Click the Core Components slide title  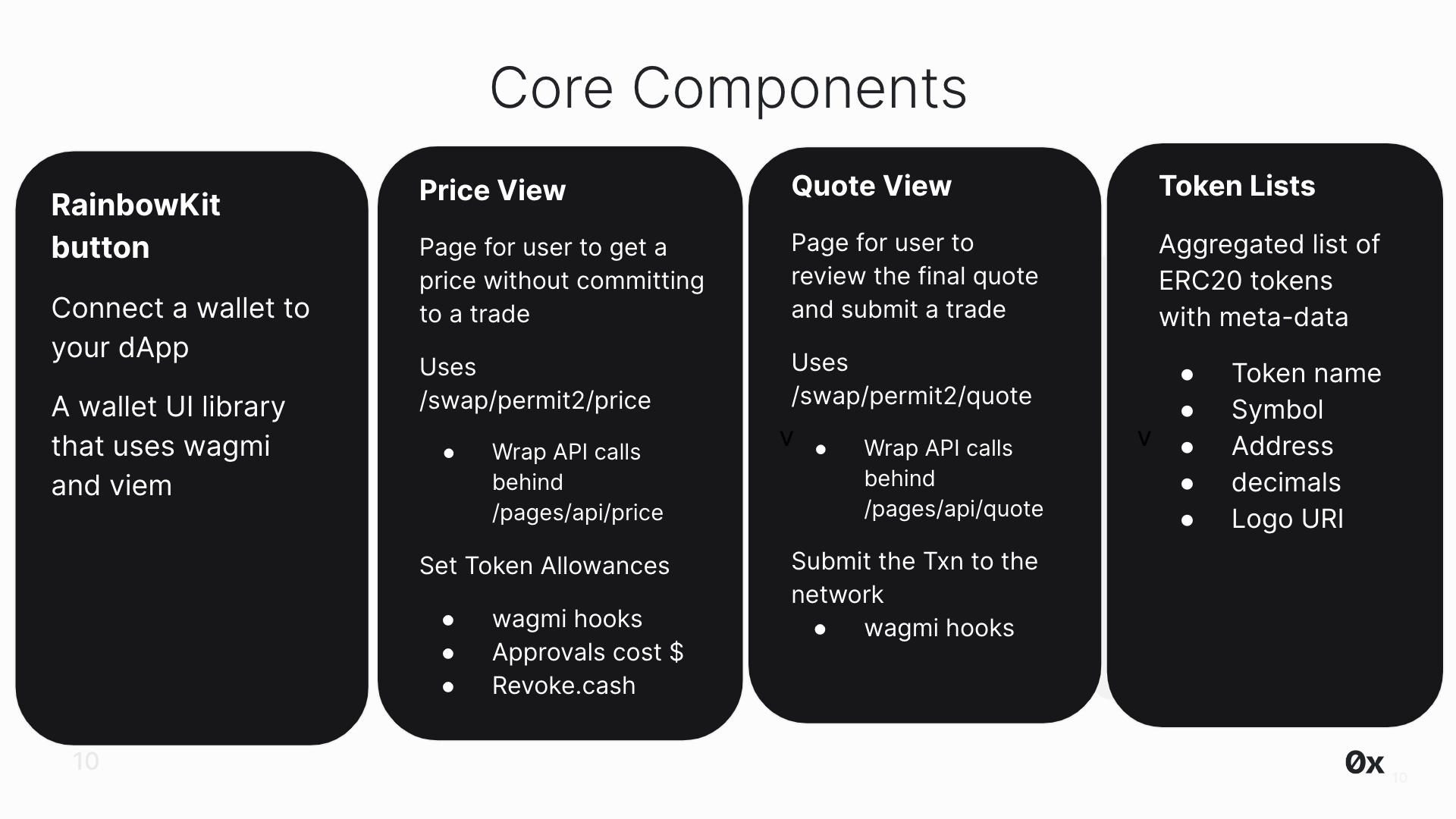(728, 87)
